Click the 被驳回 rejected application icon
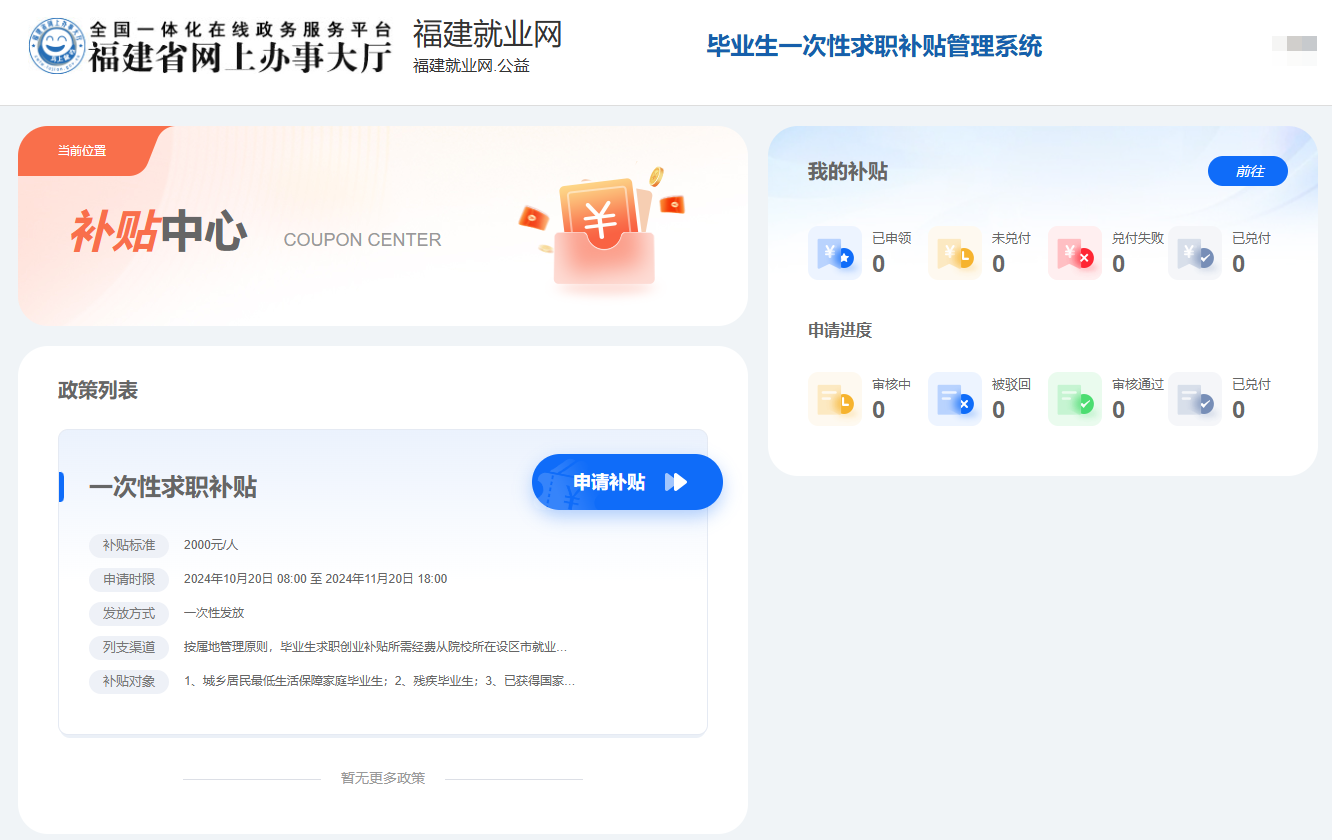 click(x=954, y=399)
